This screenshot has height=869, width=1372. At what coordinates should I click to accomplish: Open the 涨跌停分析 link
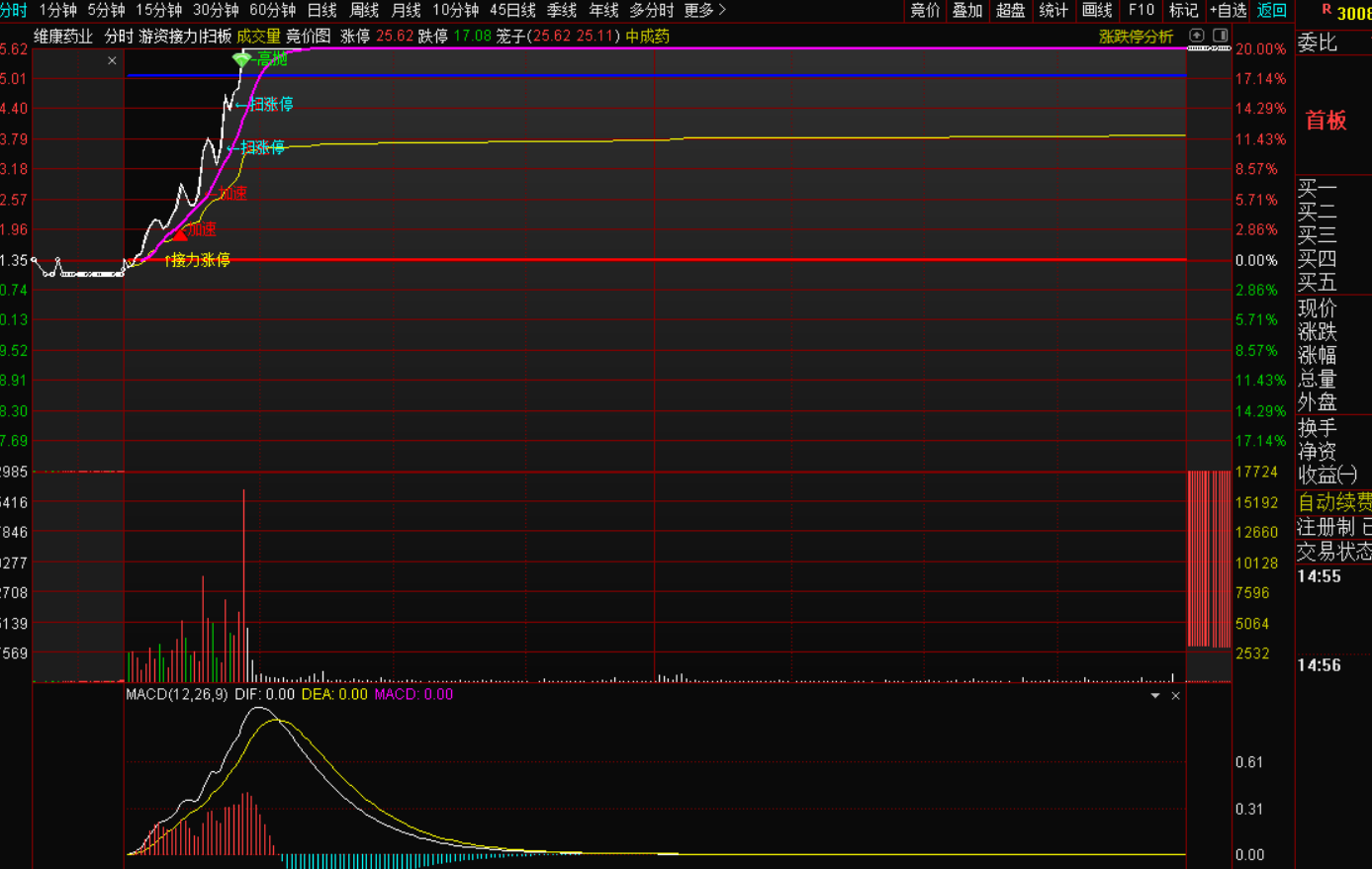tap(1136, 37)
